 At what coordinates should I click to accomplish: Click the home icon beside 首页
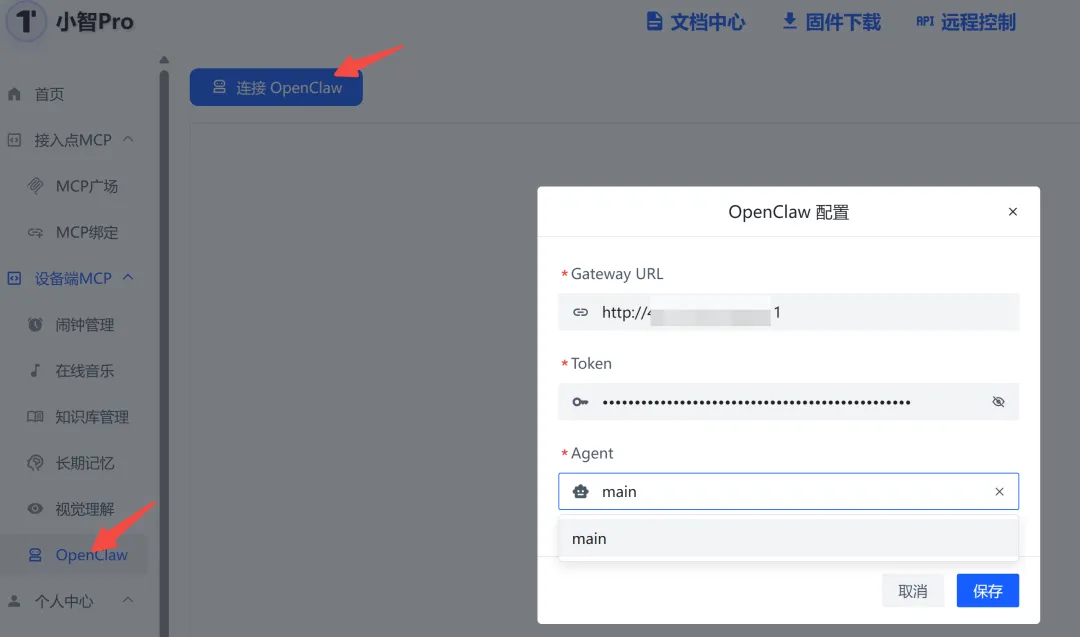tap(14, 94)
